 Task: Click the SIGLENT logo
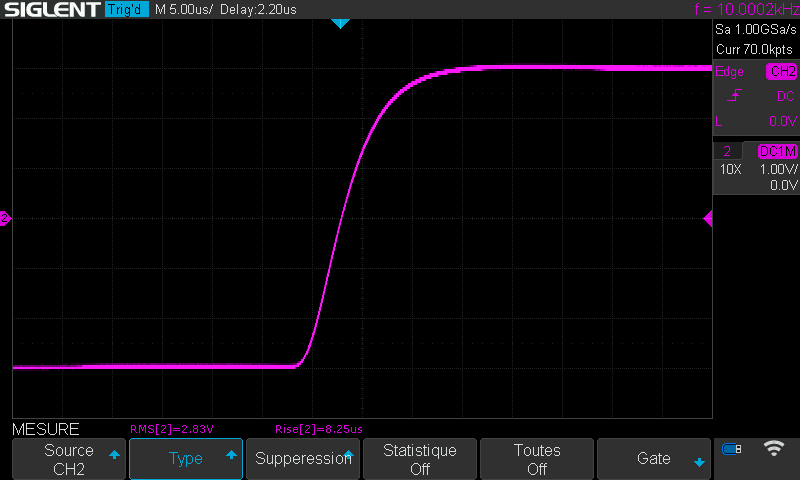pyautogui.click(x=52, y=9)
